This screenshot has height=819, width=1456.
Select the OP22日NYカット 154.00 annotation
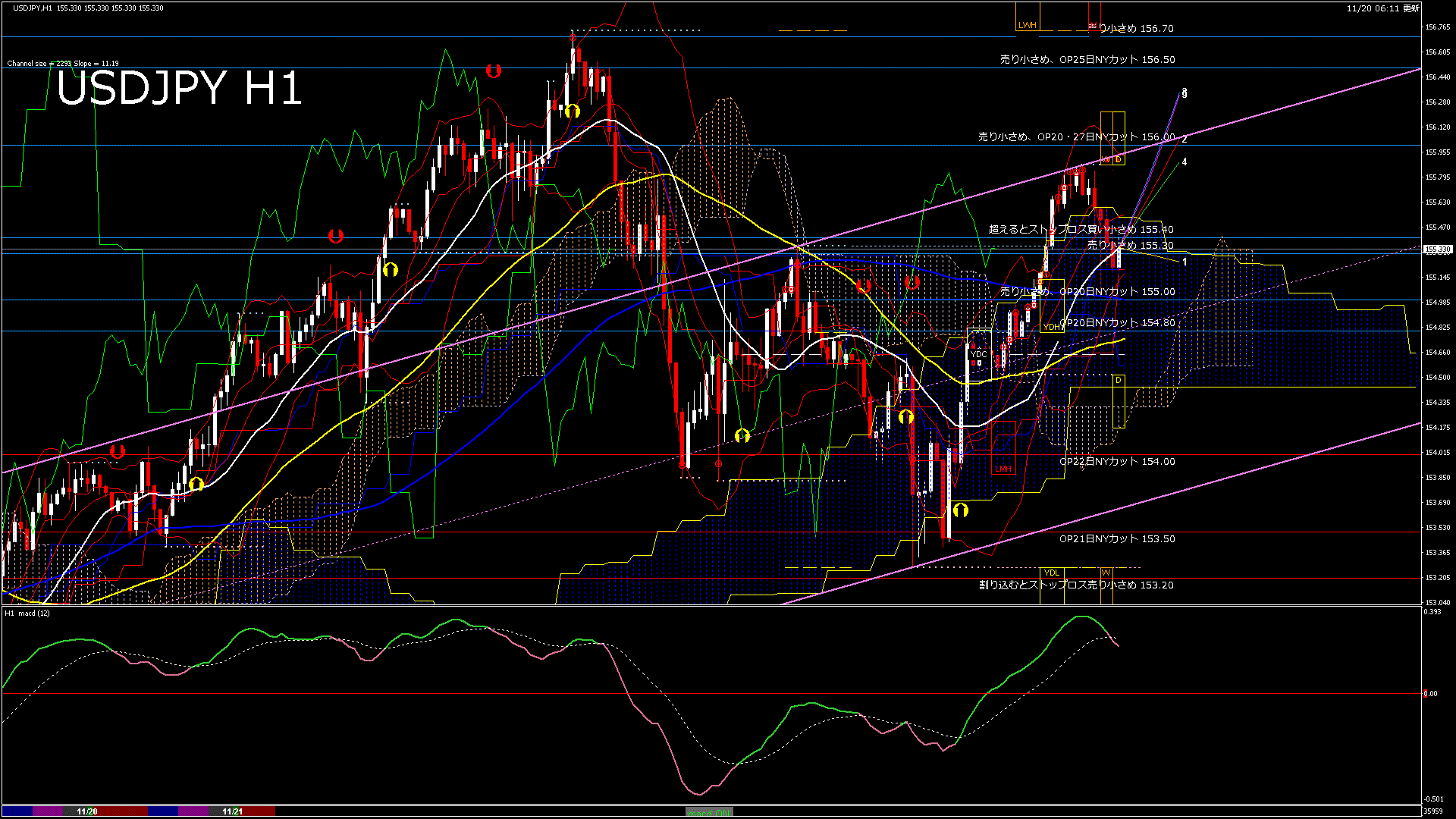point(1117,461)
